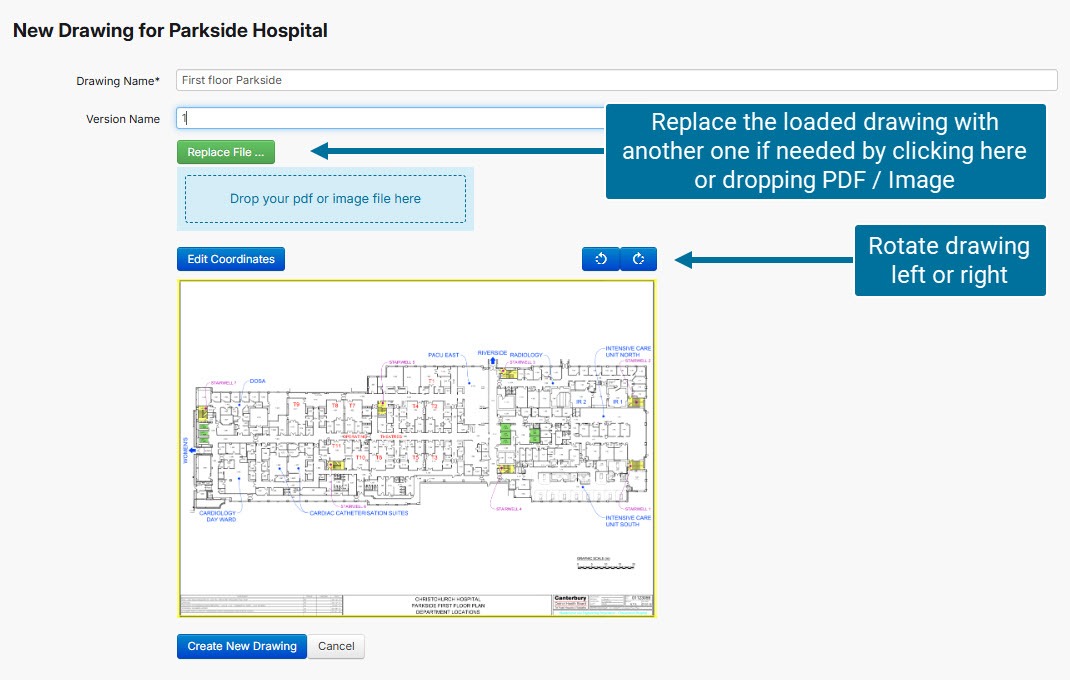Open Edit Coordinates for the drawing
Viewport: 1070px width, 680px height.
[231, 259]
